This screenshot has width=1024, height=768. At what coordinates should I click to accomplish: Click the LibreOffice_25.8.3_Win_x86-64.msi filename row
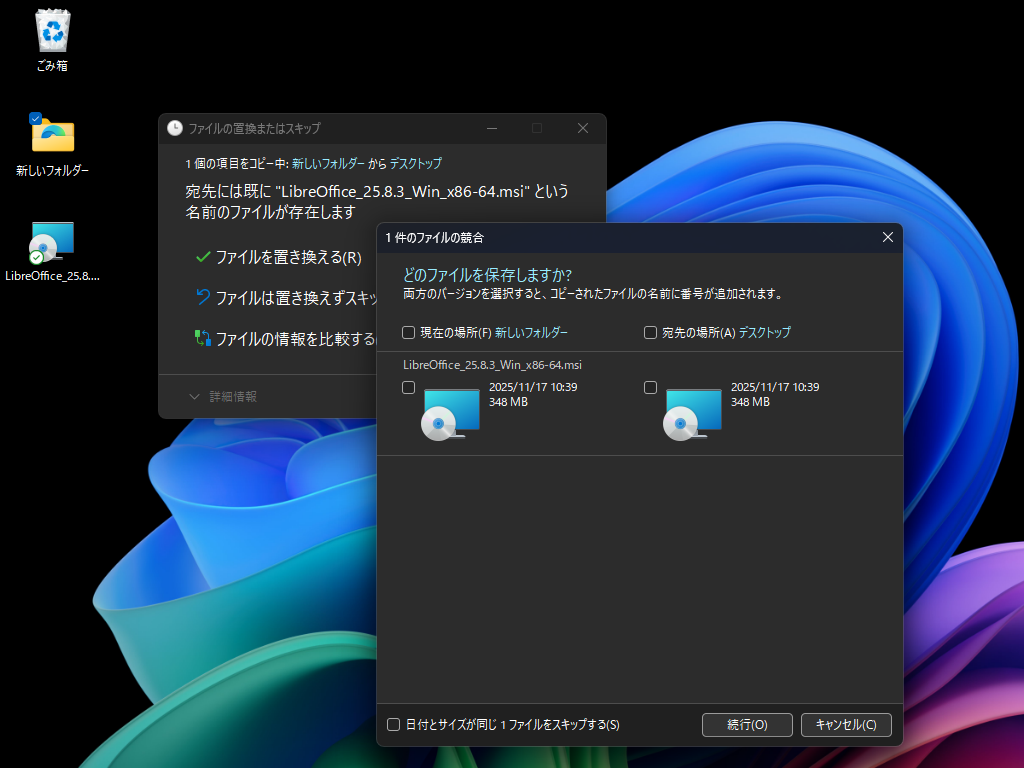click(492, 365)
